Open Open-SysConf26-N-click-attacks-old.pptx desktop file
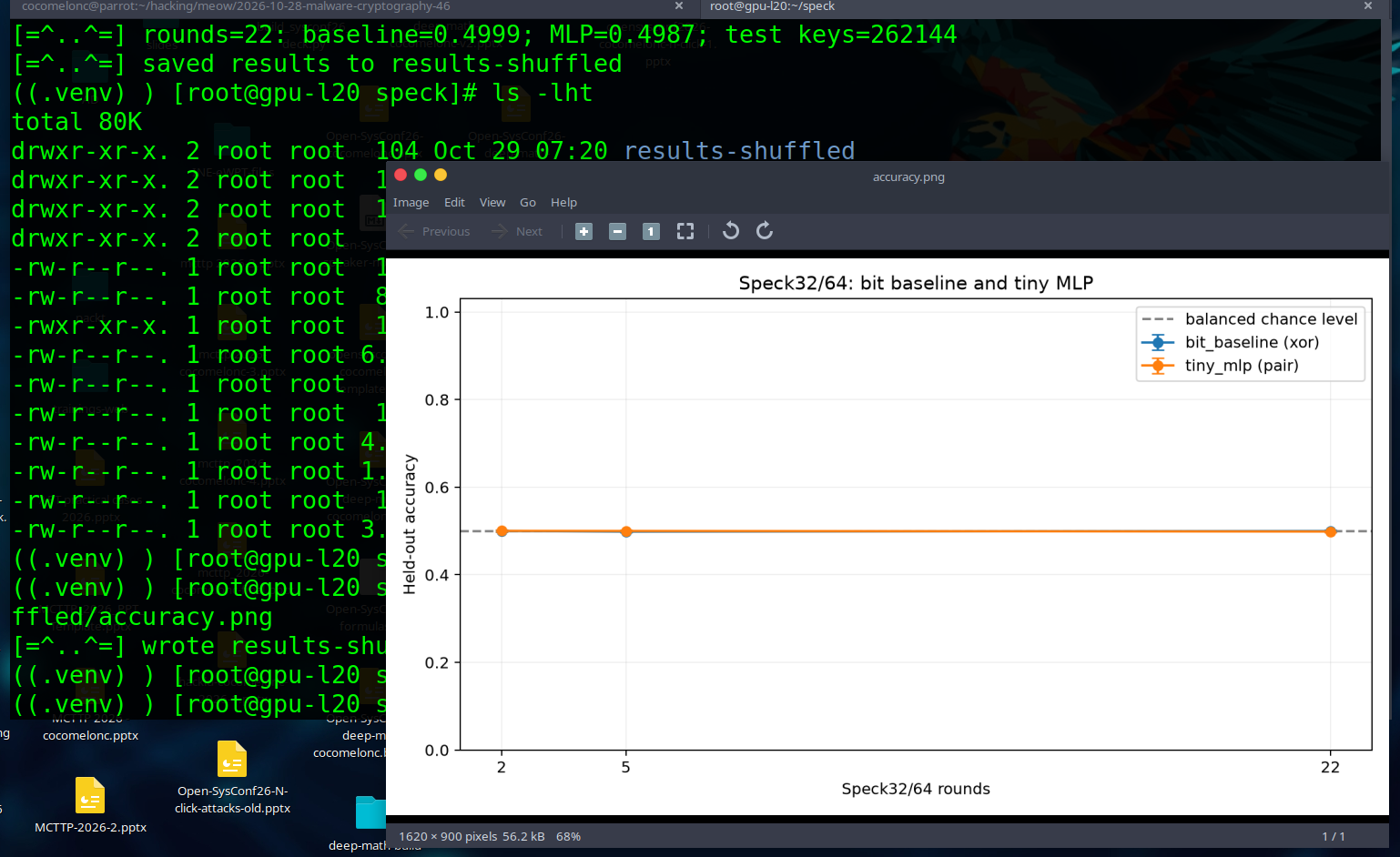 click(x=232, y=778)
